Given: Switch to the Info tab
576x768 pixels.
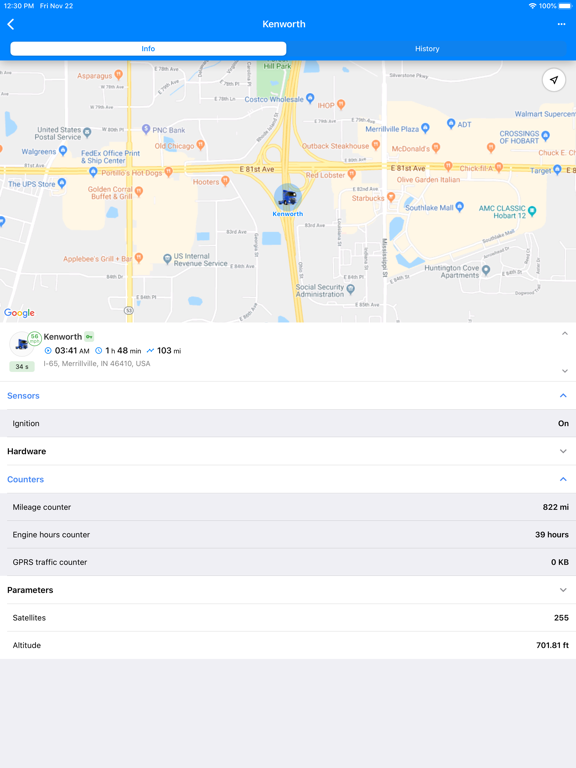Looking at the screenshot, I should point(148,48).
